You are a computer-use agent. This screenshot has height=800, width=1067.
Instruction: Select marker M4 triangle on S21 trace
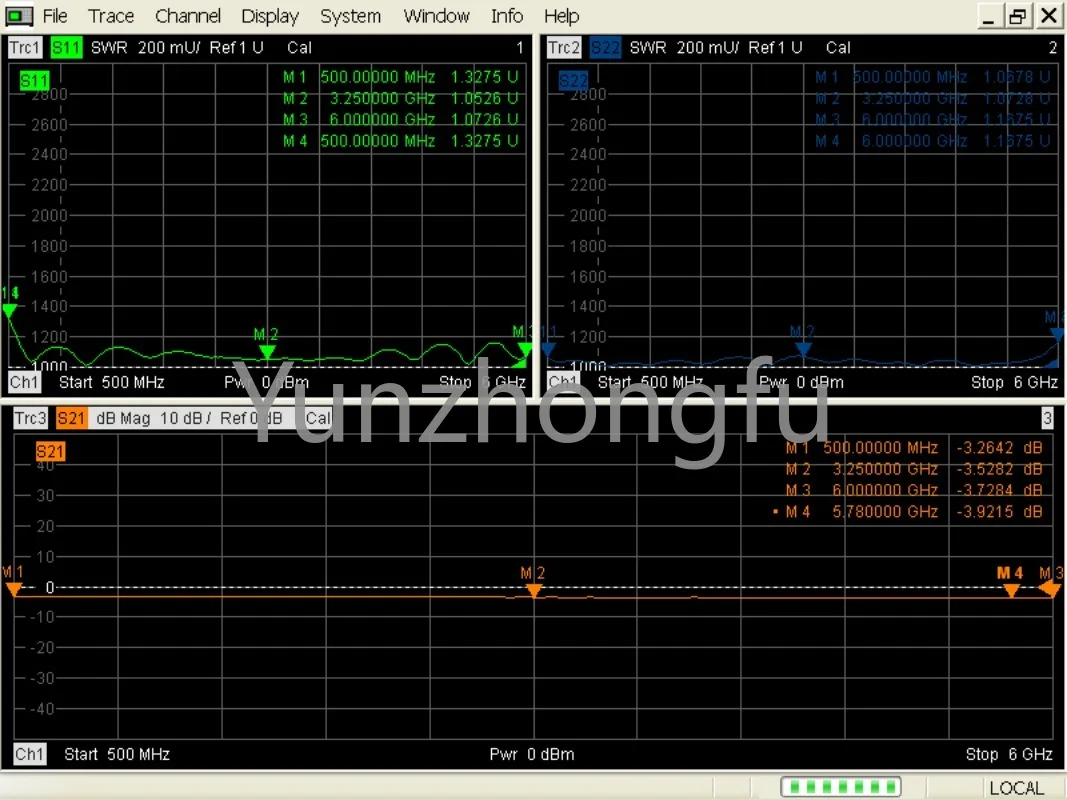tap(1011, 590)
